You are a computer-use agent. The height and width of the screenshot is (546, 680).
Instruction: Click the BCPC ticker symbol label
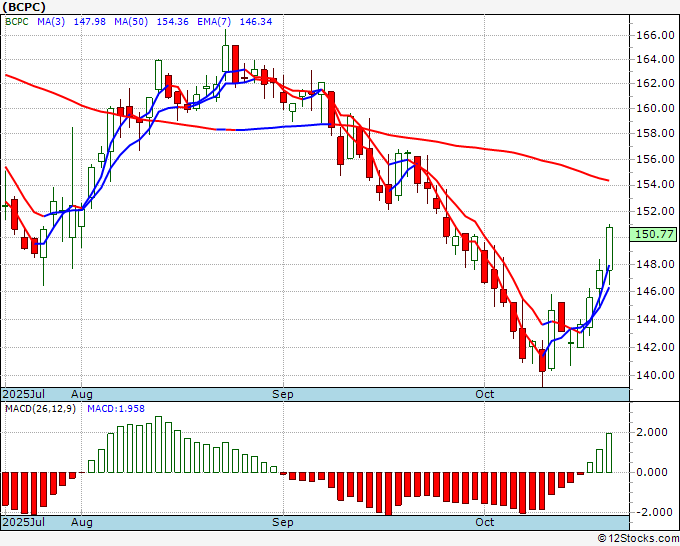21,9
